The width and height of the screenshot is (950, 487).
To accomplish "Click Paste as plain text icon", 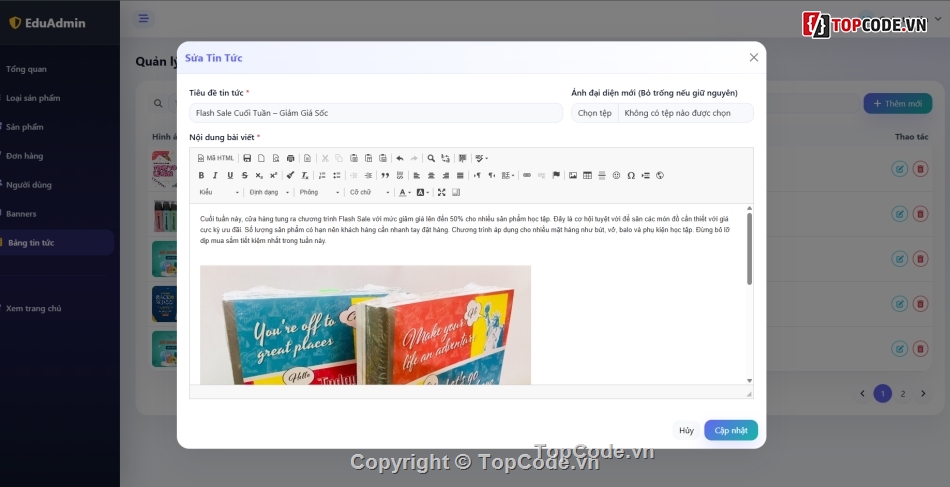I will (368, 158).
